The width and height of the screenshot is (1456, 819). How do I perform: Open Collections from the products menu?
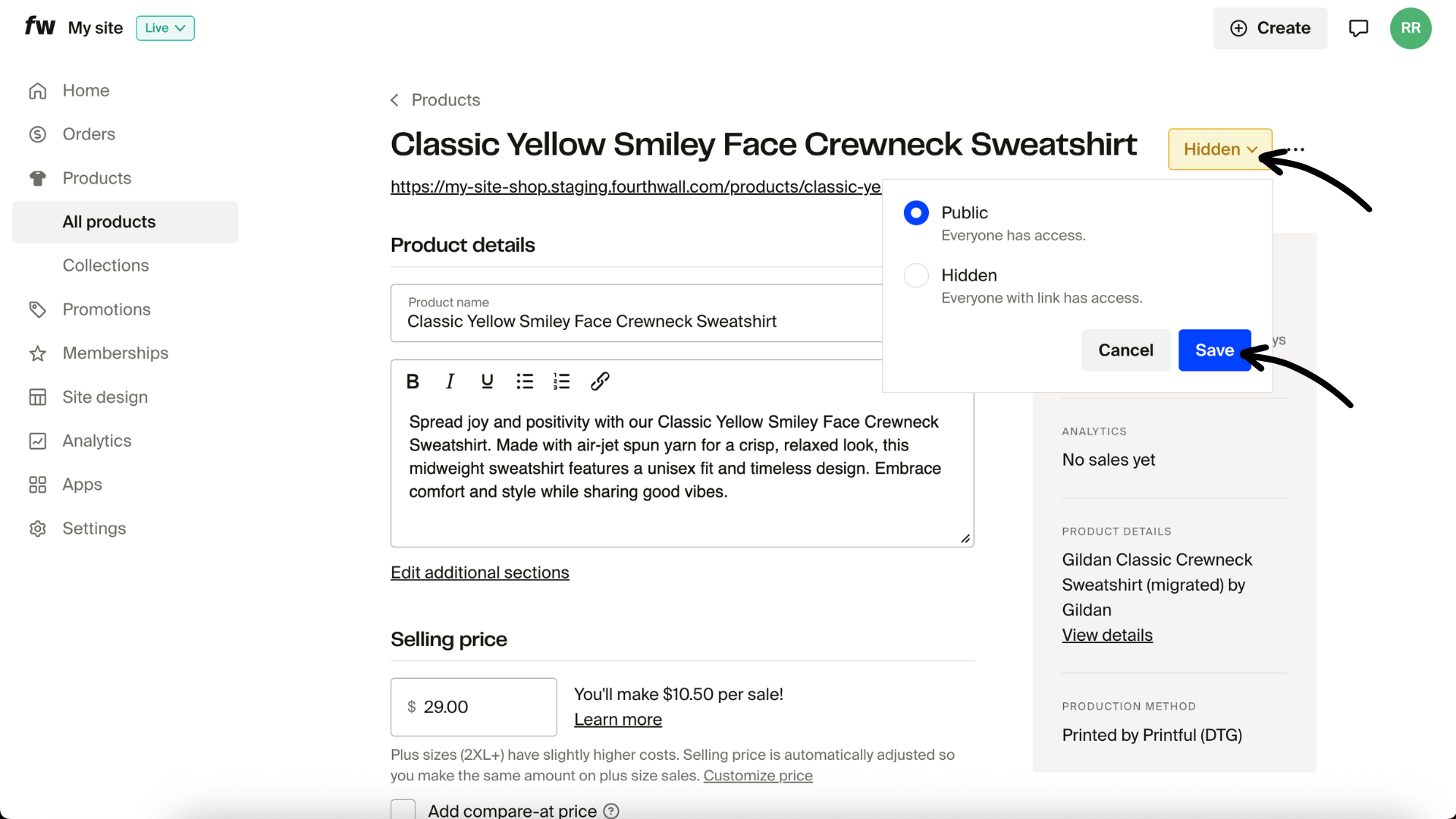point(105,265)
